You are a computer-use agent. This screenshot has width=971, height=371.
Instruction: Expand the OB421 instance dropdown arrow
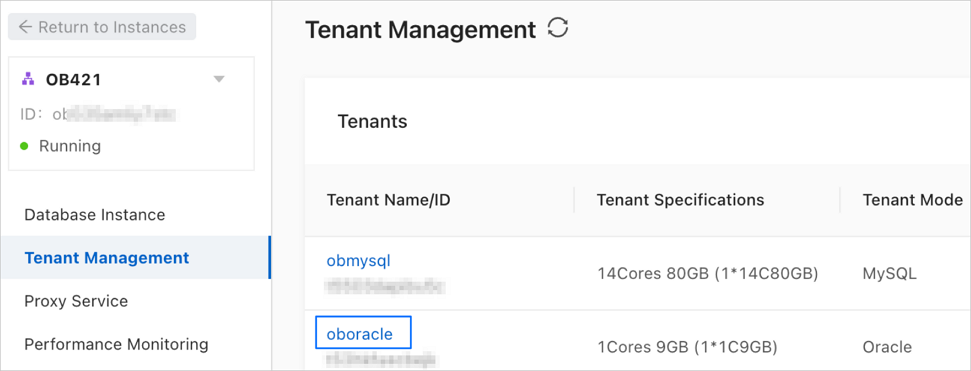219,79
